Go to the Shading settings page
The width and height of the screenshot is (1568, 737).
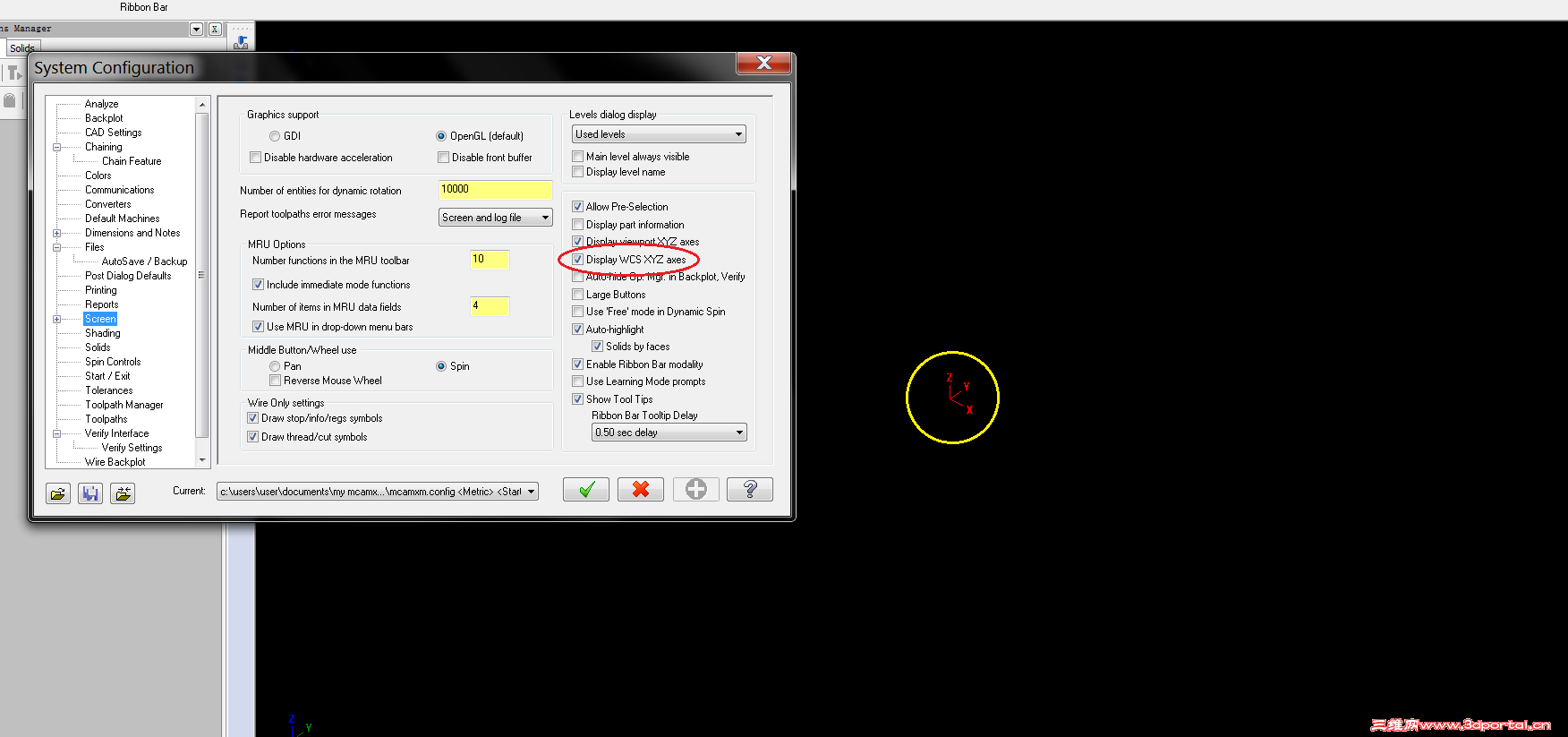pos(103,333)
